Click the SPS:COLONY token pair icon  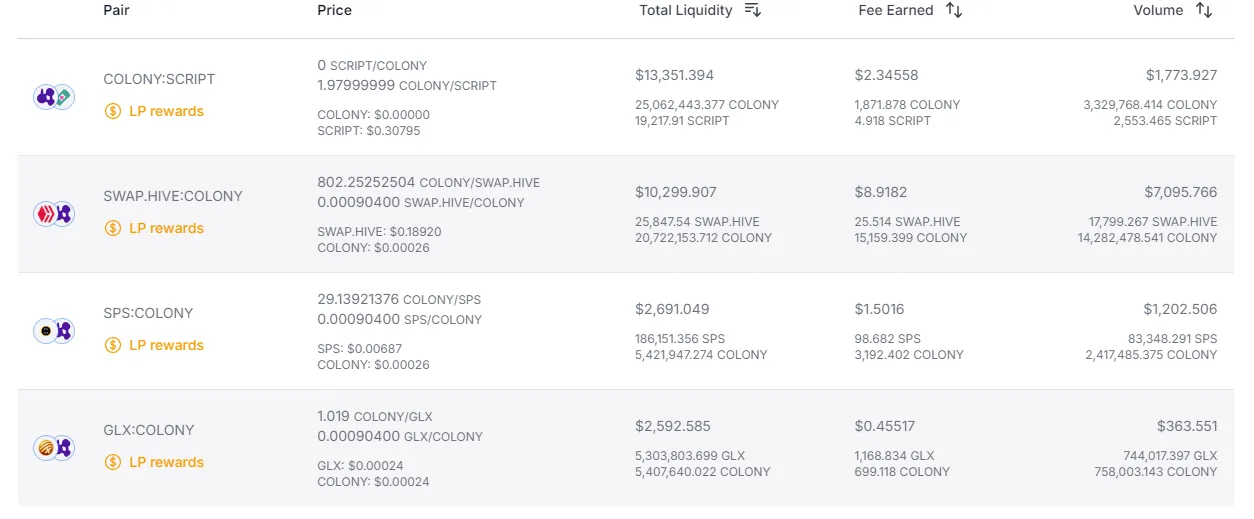coord(54,331)
